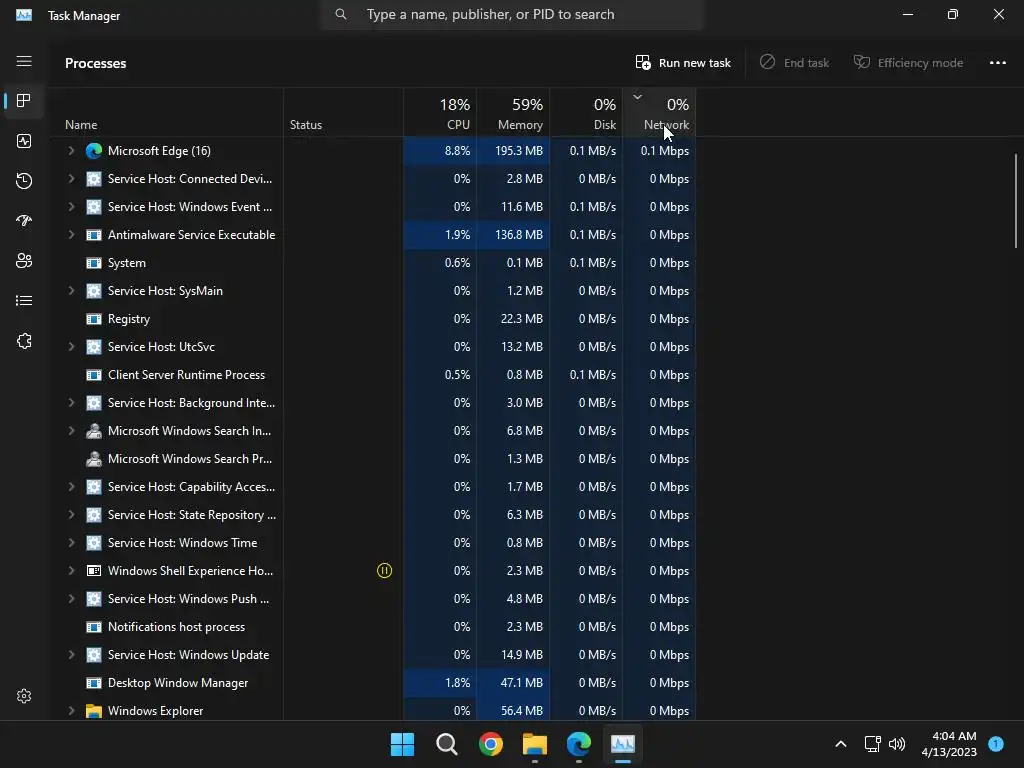
Task: Sort by the Network column header
Action: click(x=660, y=113)
